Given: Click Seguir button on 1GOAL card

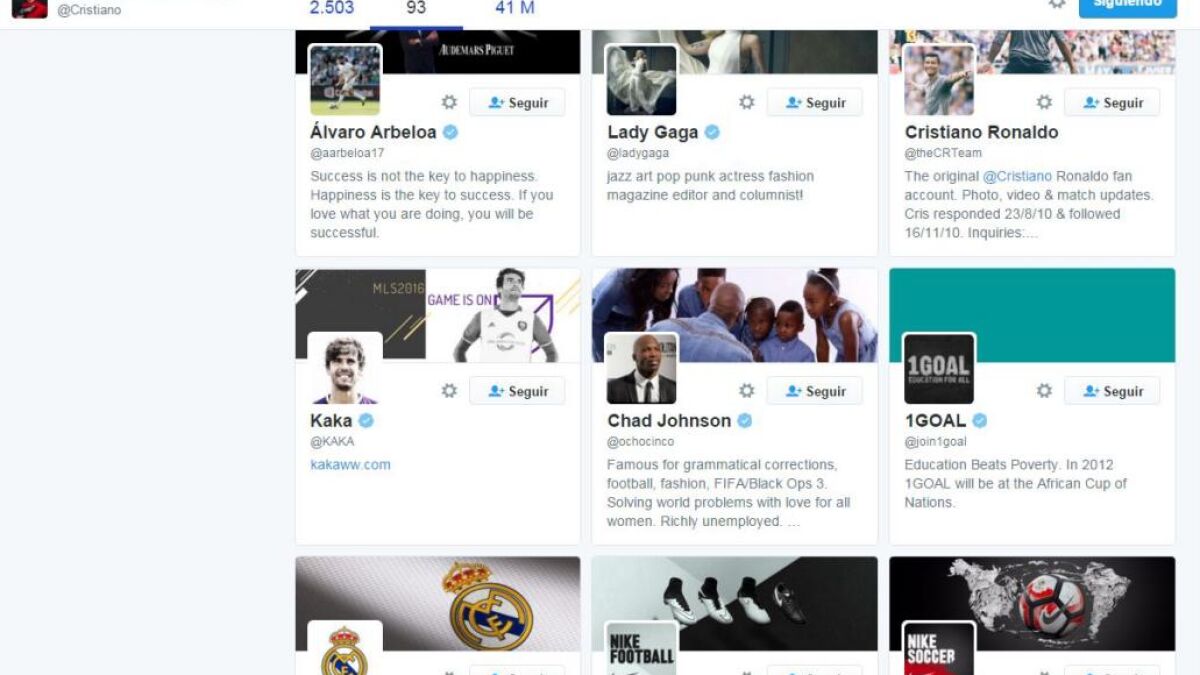Looking at the screenshot, I should [1112, 391].
